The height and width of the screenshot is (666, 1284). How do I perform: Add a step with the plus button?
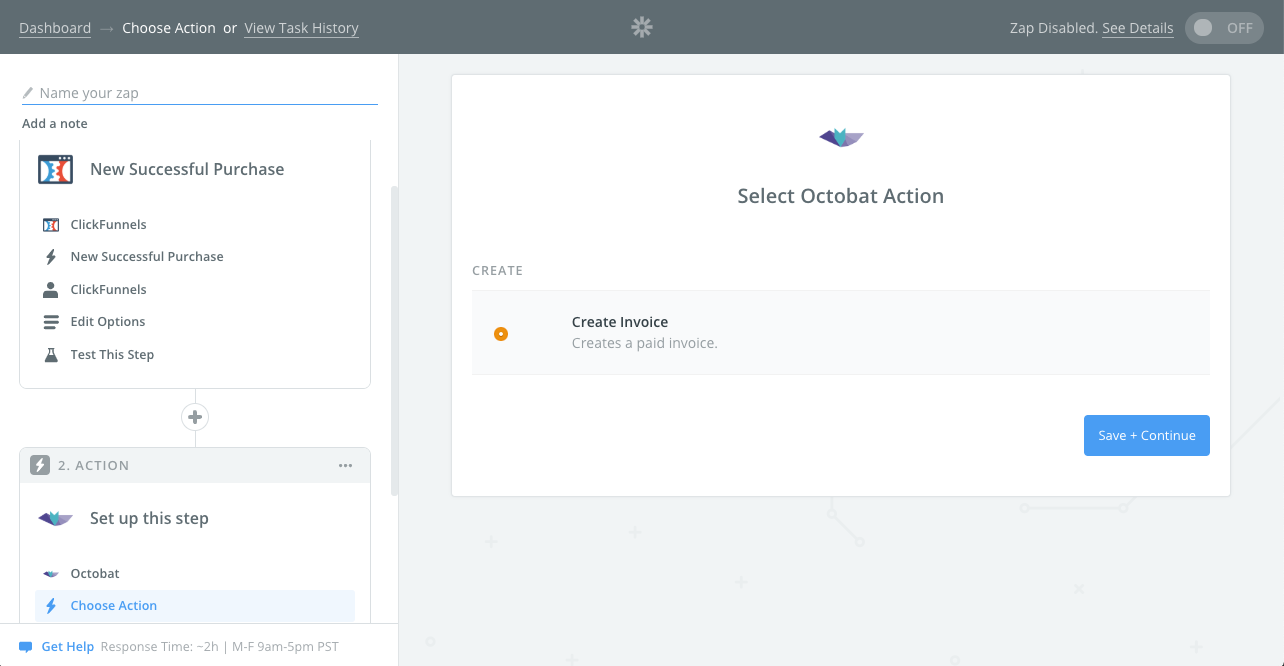pyautogui.click(x=195, y=417)
